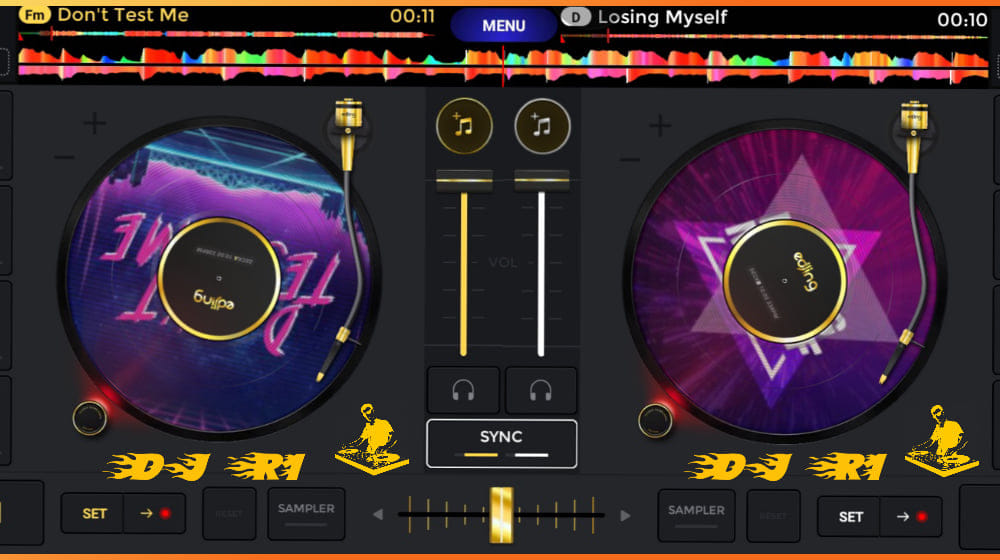1000x560 pixels.
Task: Open the right deck SAMPLER
Action: point(696,515)
